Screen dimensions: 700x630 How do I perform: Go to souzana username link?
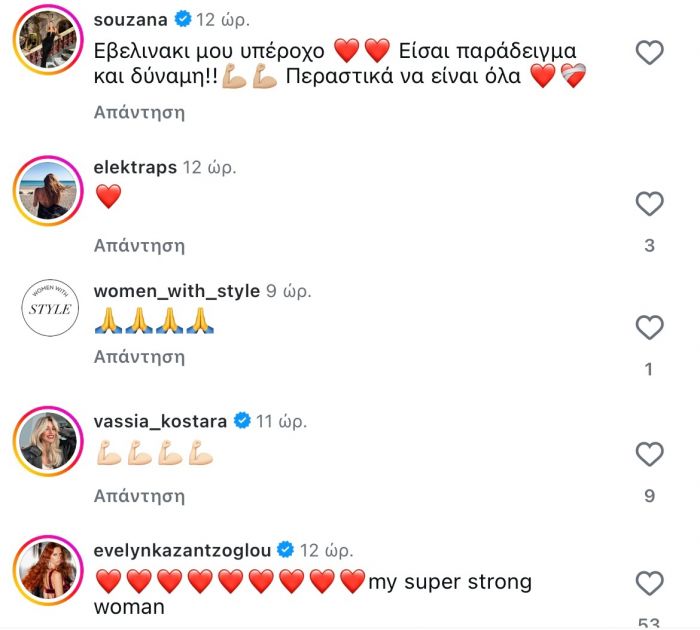click(x=129, y=19)
